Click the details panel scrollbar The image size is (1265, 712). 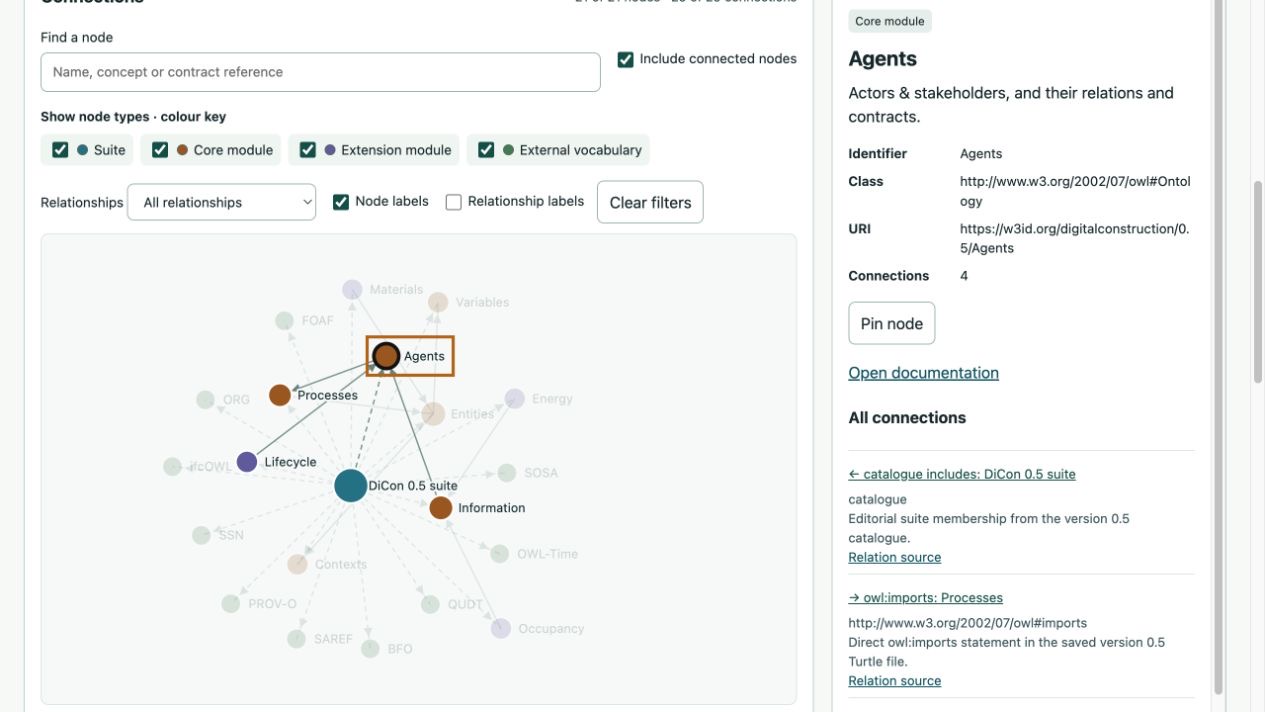click(x=1218, y=347)
